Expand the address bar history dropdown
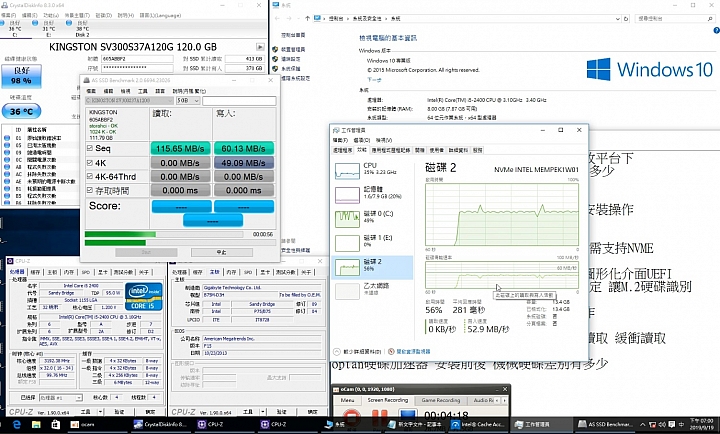 (x=618, y=19)
